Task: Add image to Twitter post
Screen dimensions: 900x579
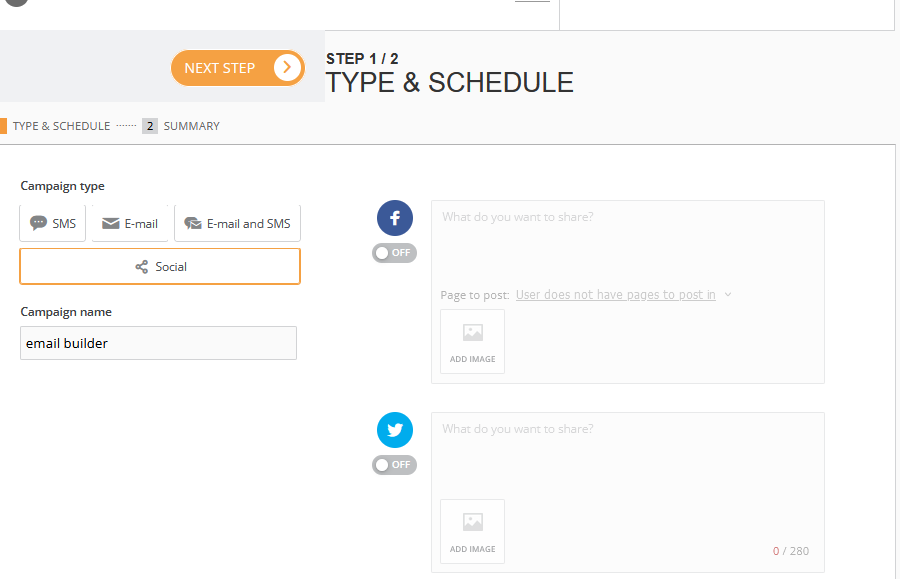Action: (472, 531)
